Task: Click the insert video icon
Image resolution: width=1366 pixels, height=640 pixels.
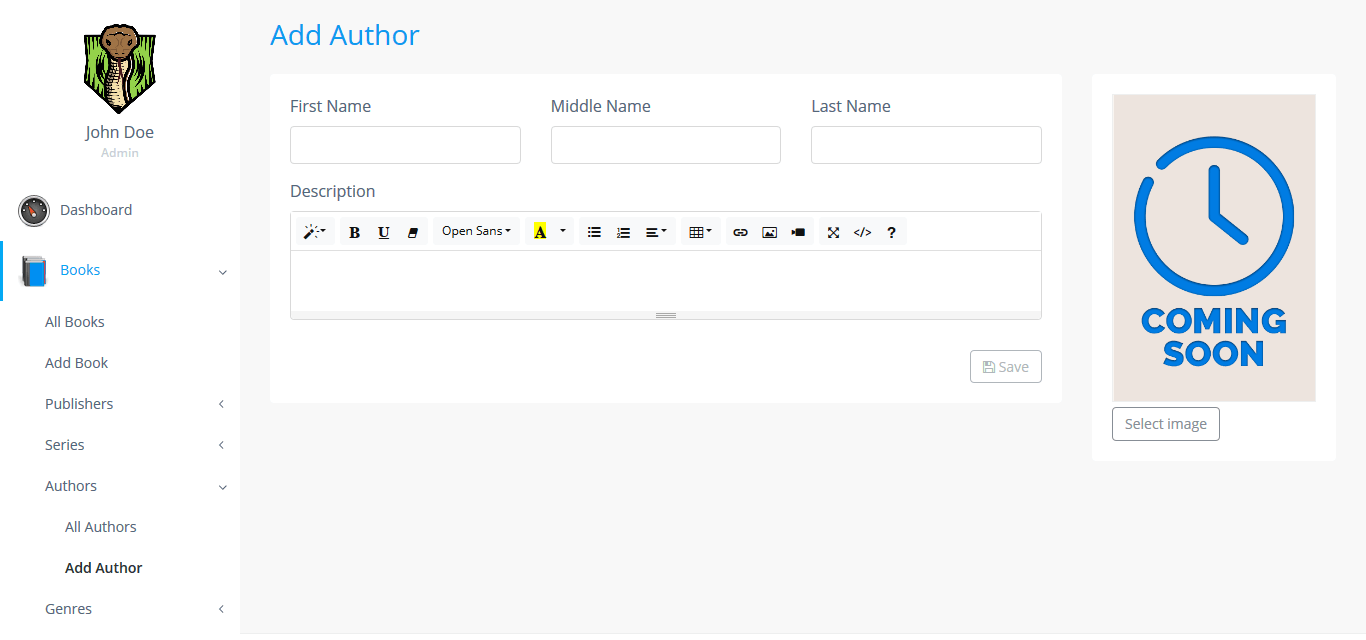Action: 798,232
